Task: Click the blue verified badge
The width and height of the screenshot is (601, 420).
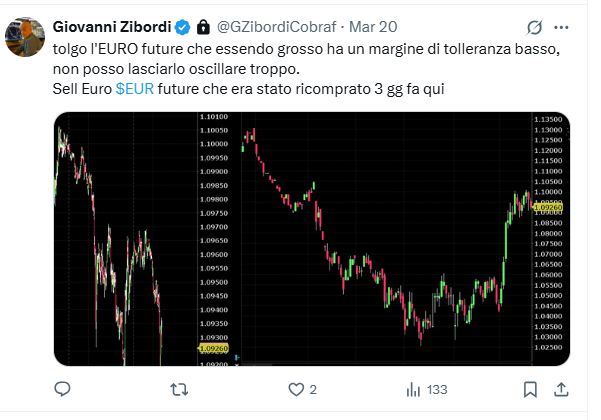Action: pyautogui.click(x=182, y=27)
